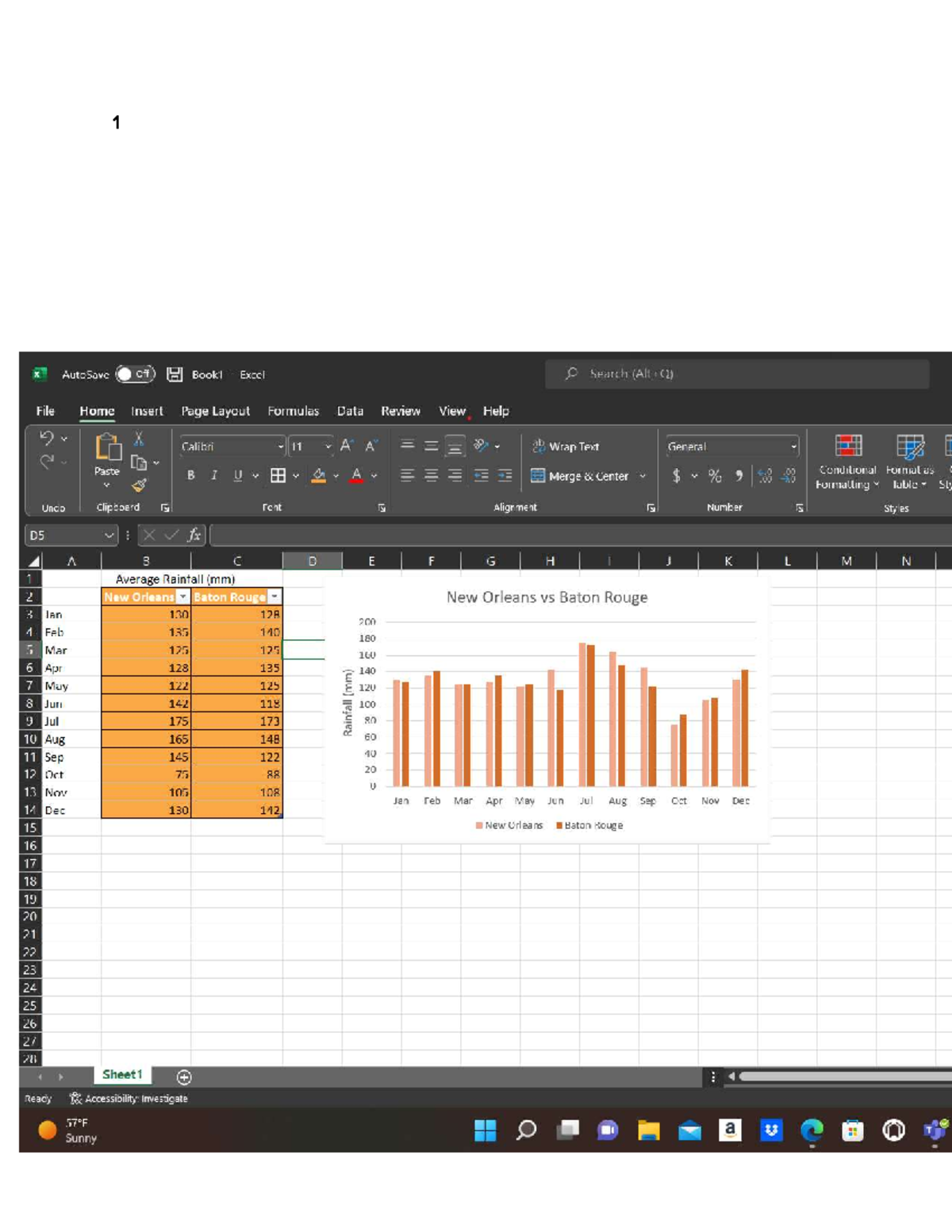
Task: Apply Bold formatting
Action: click(190, 475)
